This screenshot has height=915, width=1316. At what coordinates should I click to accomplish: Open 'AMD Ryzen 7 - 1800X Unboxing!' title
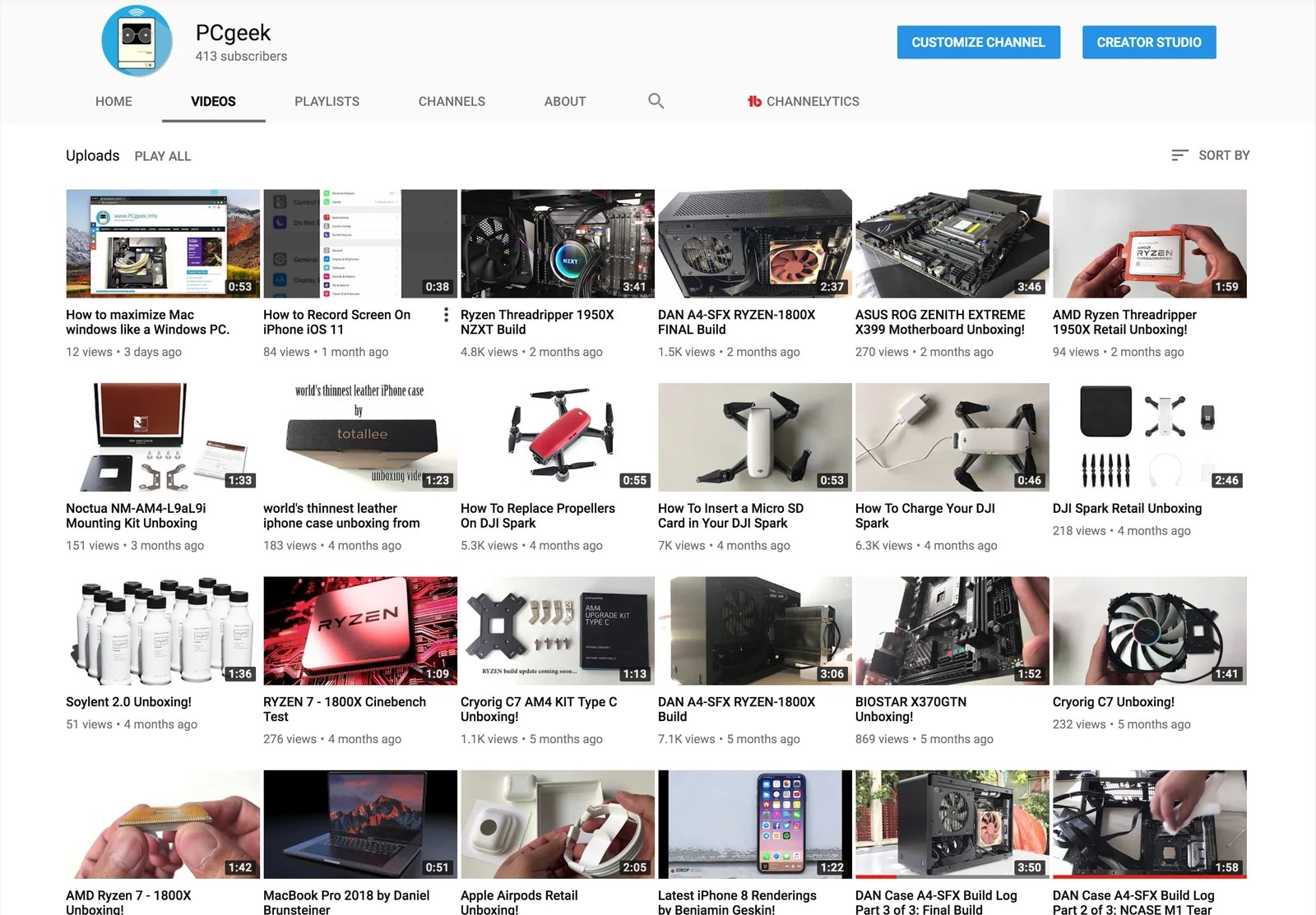click(x=128, y=903)
